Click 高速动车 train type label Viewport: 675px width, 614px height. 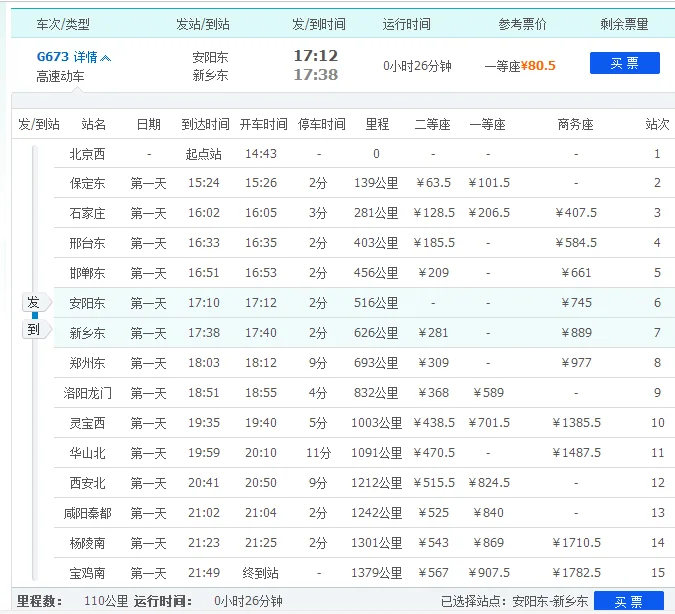[60, 77]
